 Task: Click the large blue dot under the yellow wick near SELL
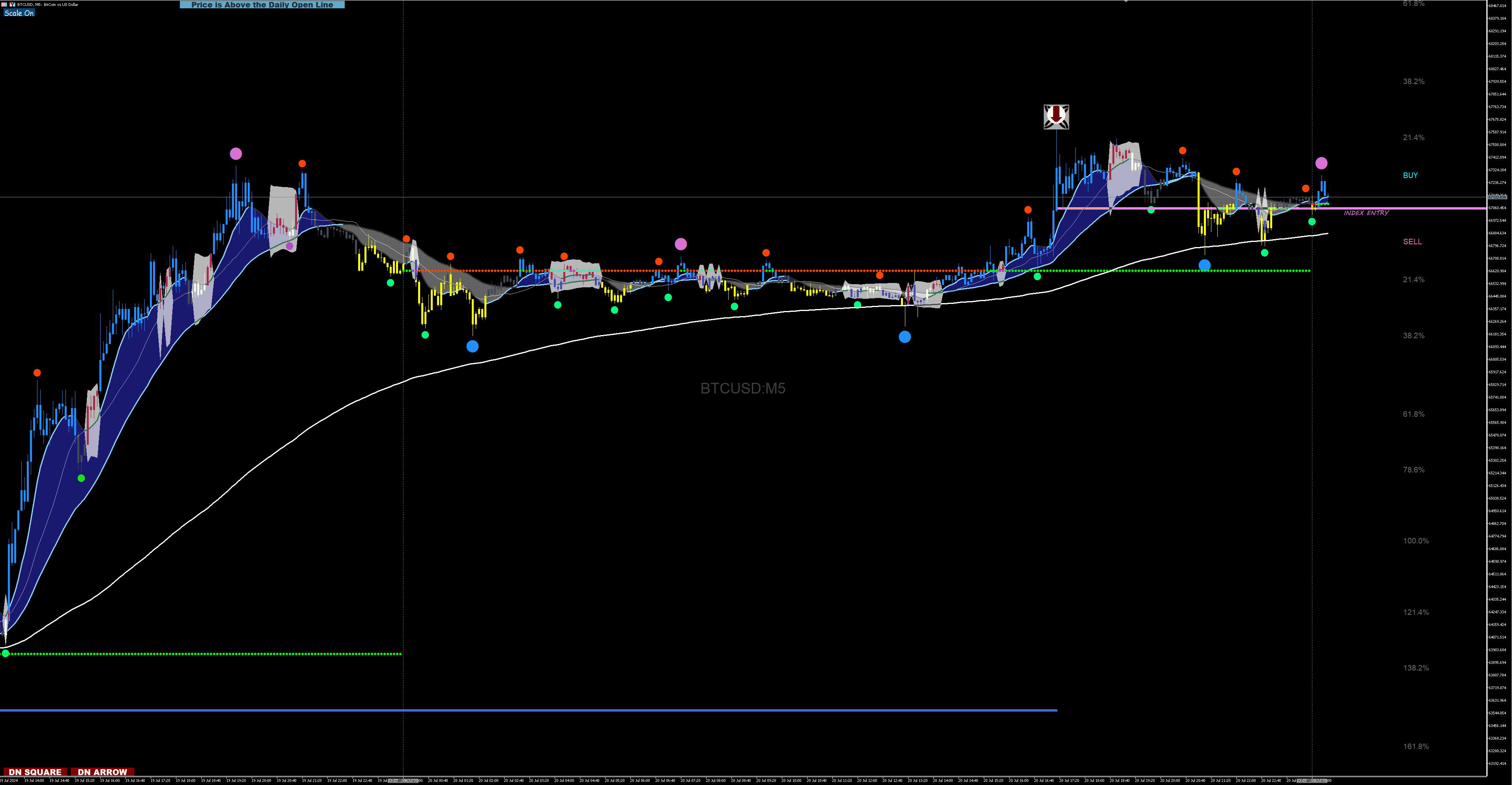(x=1204, y=265)
